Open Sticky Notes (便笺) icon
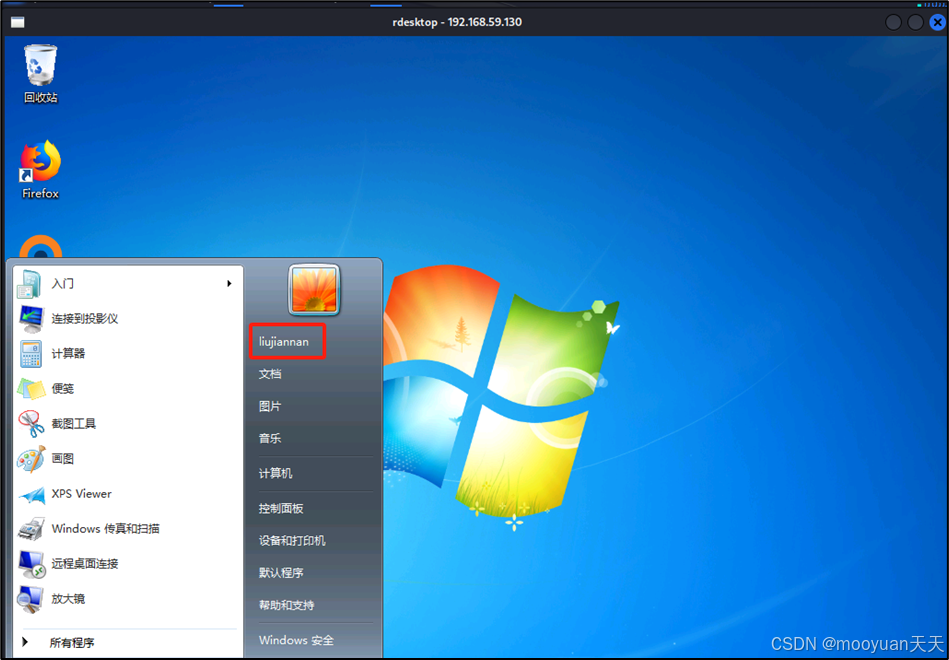 [x=31, y=389]
